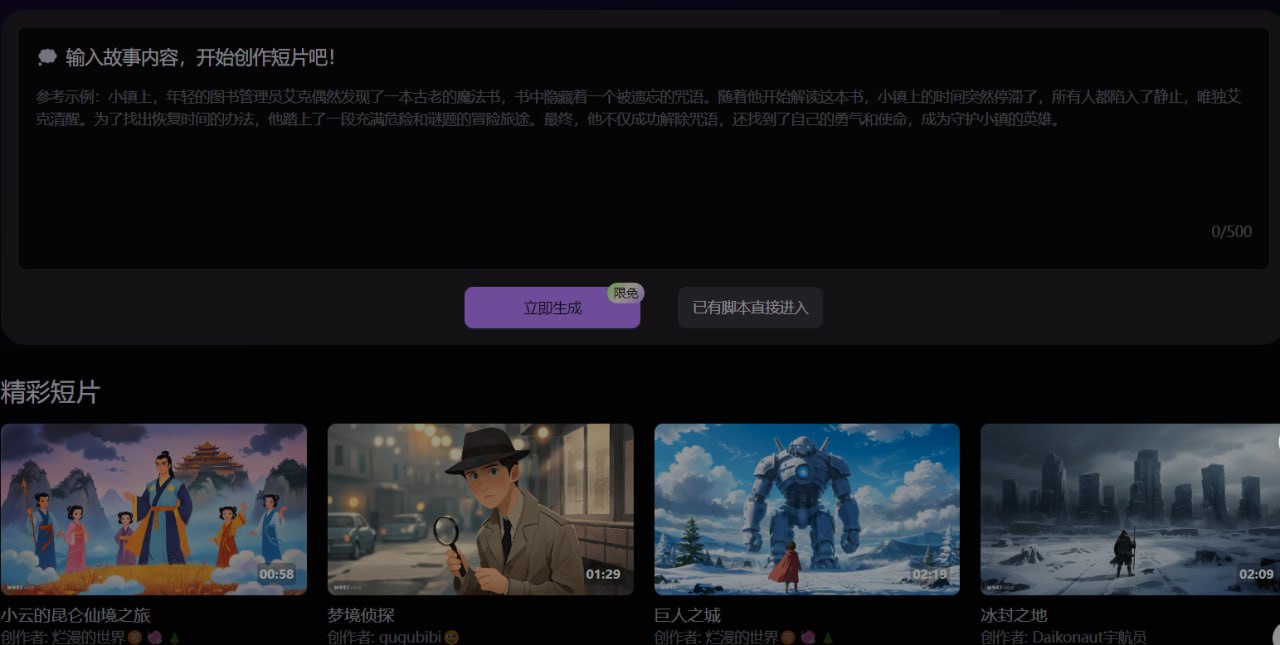Click the title link 小云的昆仑仙境之旅
1280x645 pixels.
(x=76, y=615)
